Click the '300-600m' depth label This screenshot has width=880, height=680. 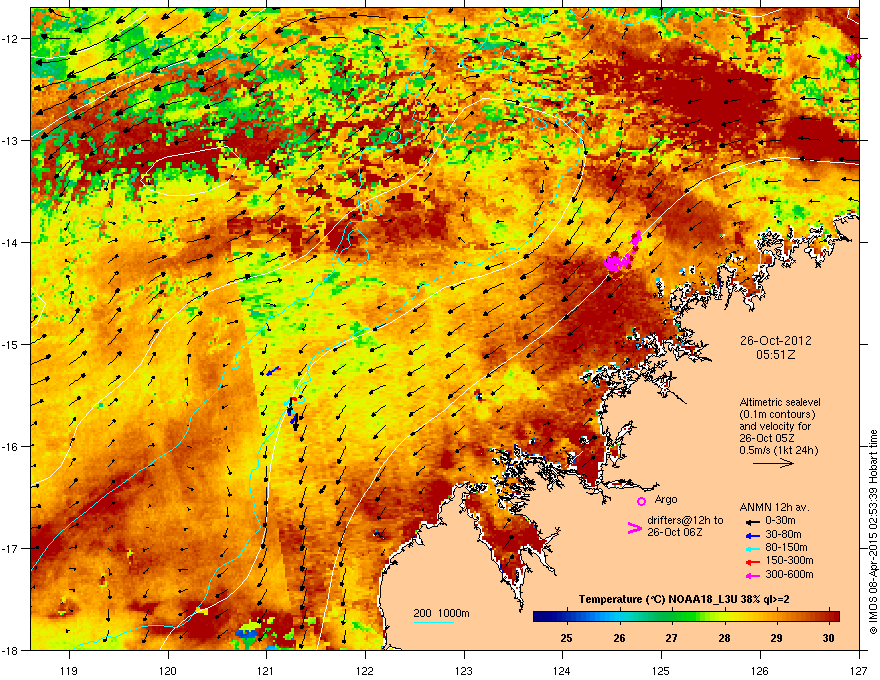tap(789, 575)
